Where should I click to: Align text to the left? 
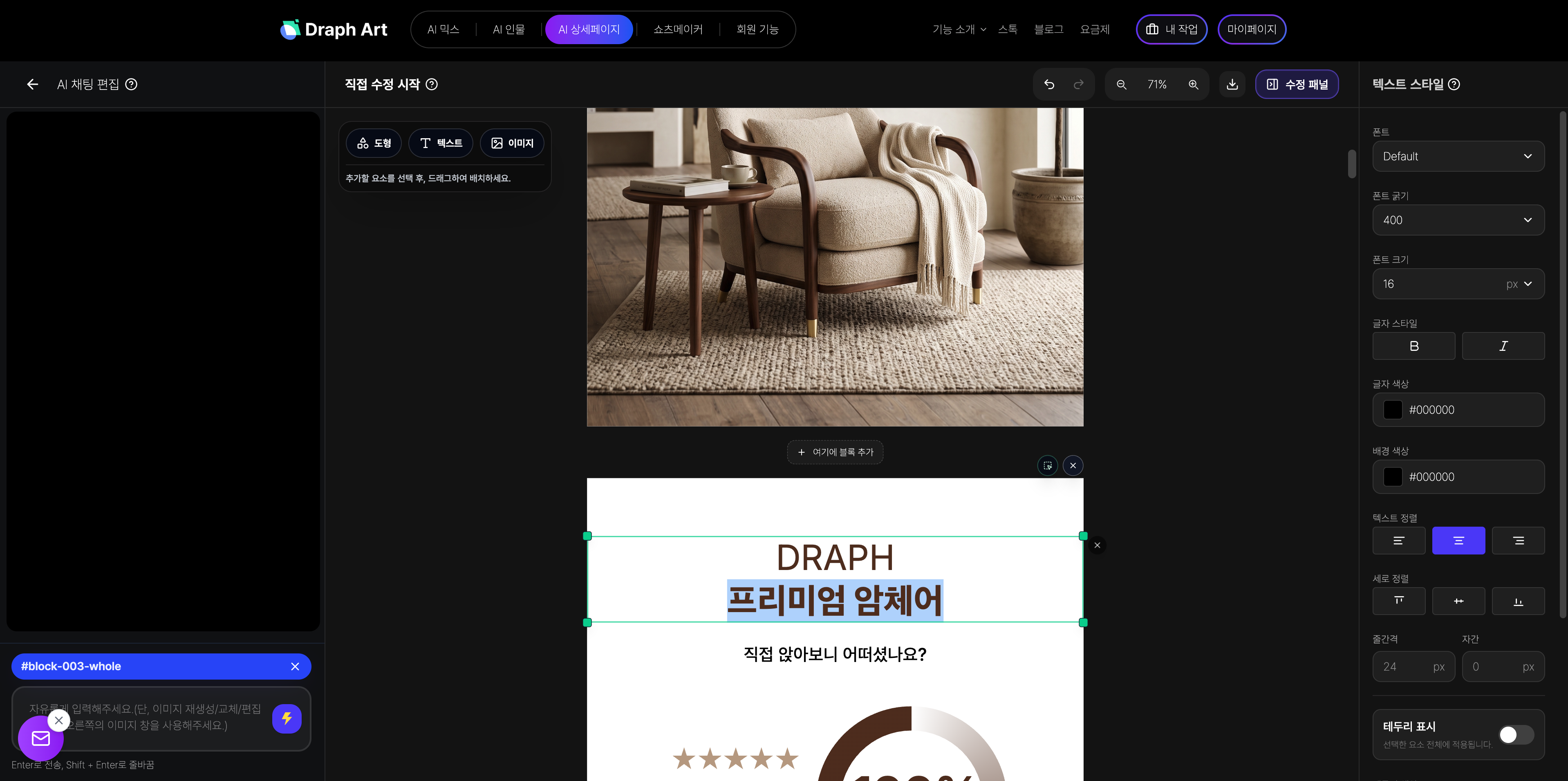[x=1399, y=541]
